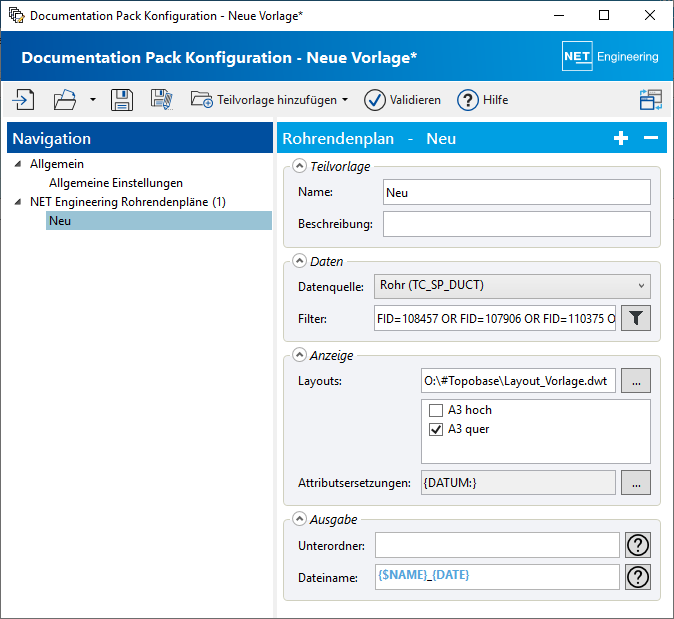Screen dimensions: 674x619
Task: Click the new template import icon
Action: click(x=23, y=99)
